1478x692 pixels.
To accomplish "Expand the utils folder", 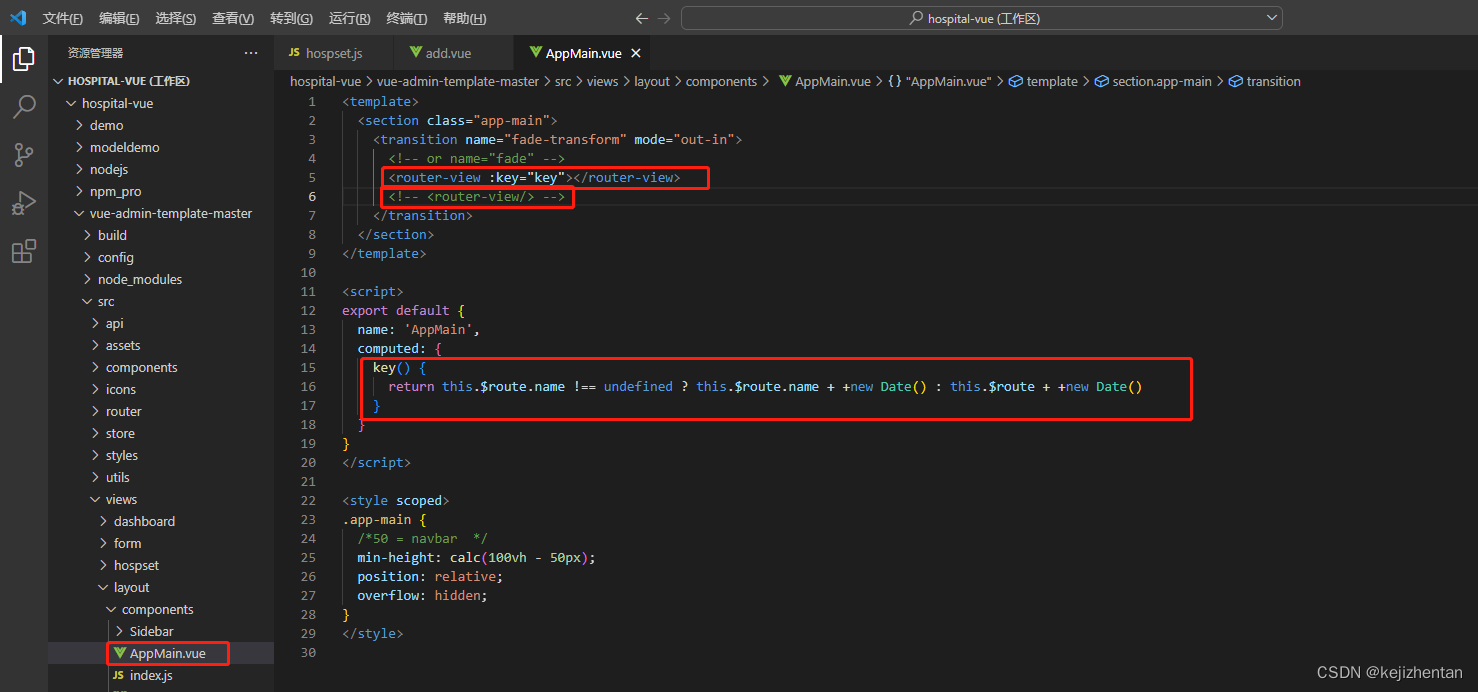I will [161, 477].
